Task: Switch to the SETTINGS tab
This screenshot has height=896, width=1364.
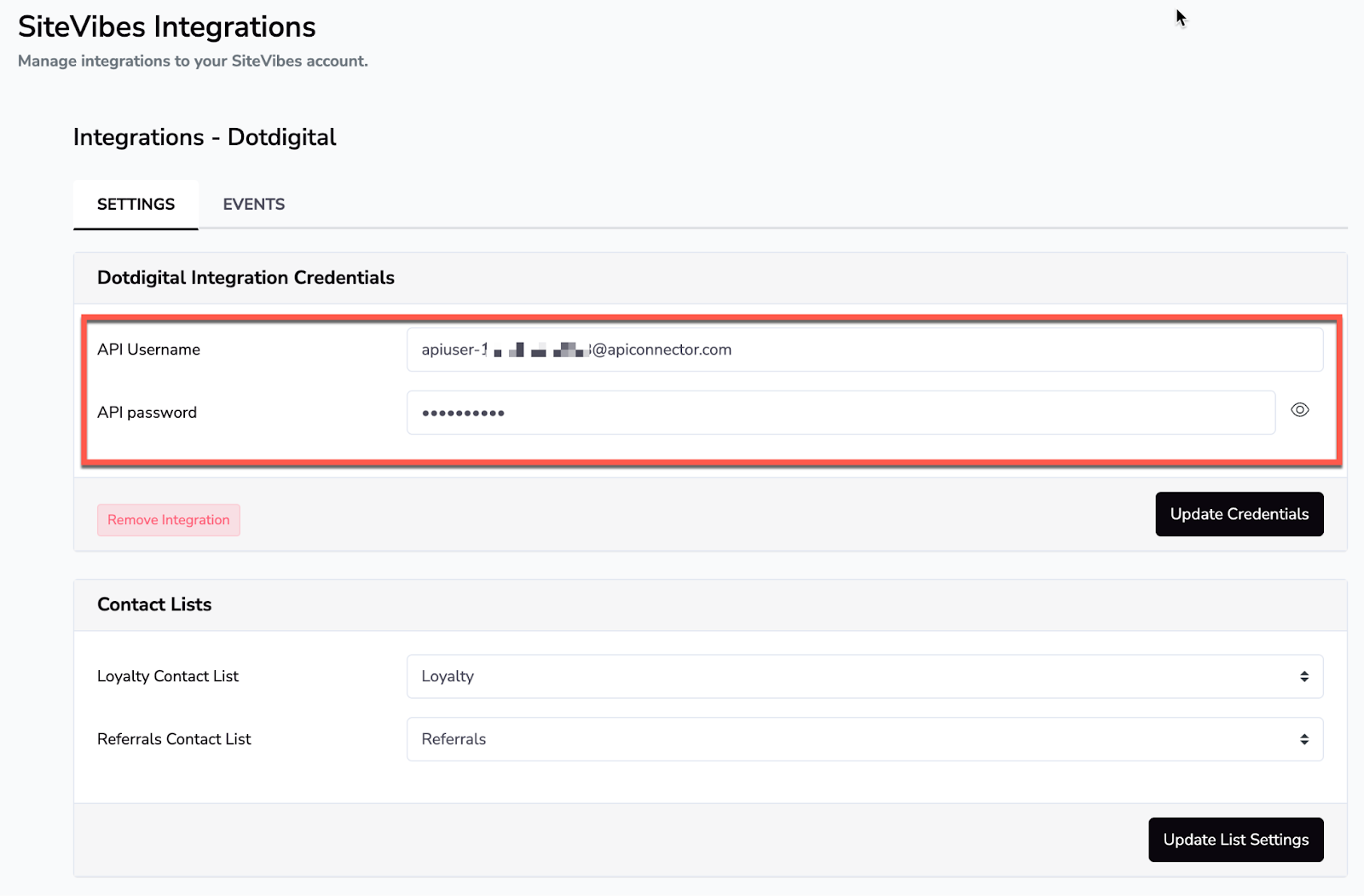Action: coord(136,205)
